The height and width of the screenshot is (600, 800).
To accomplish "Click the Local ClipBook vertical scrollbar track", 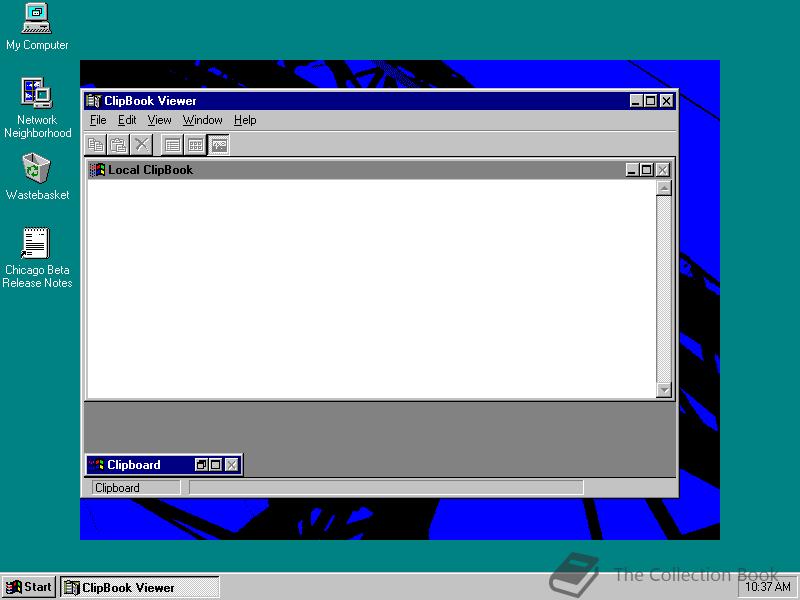I will 664,289.
